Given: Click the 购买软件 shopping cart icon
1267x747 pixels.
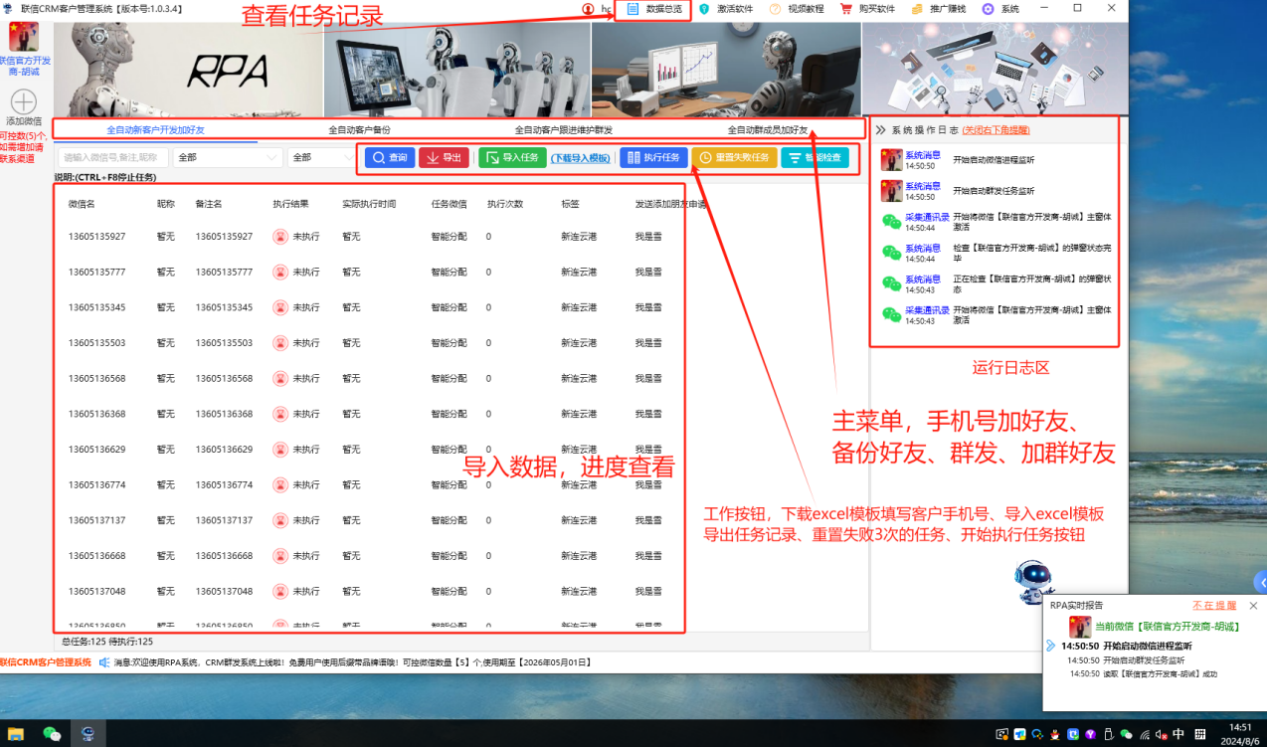Looking at the screenshot, I should tap(846, 8).
